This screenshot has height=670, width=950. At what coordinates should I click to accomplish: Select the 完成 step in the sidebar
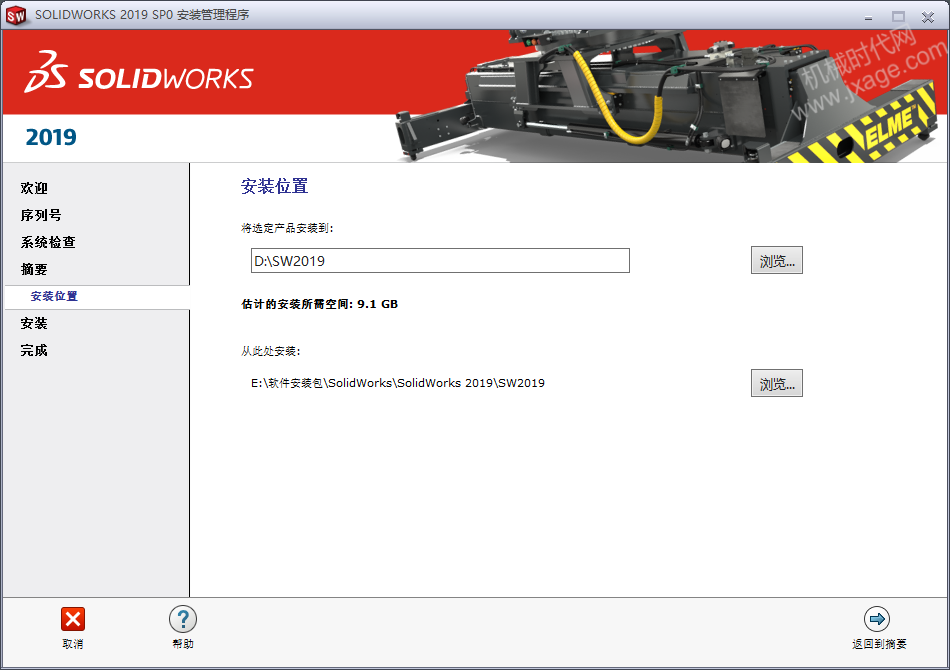tap(34, 350)
